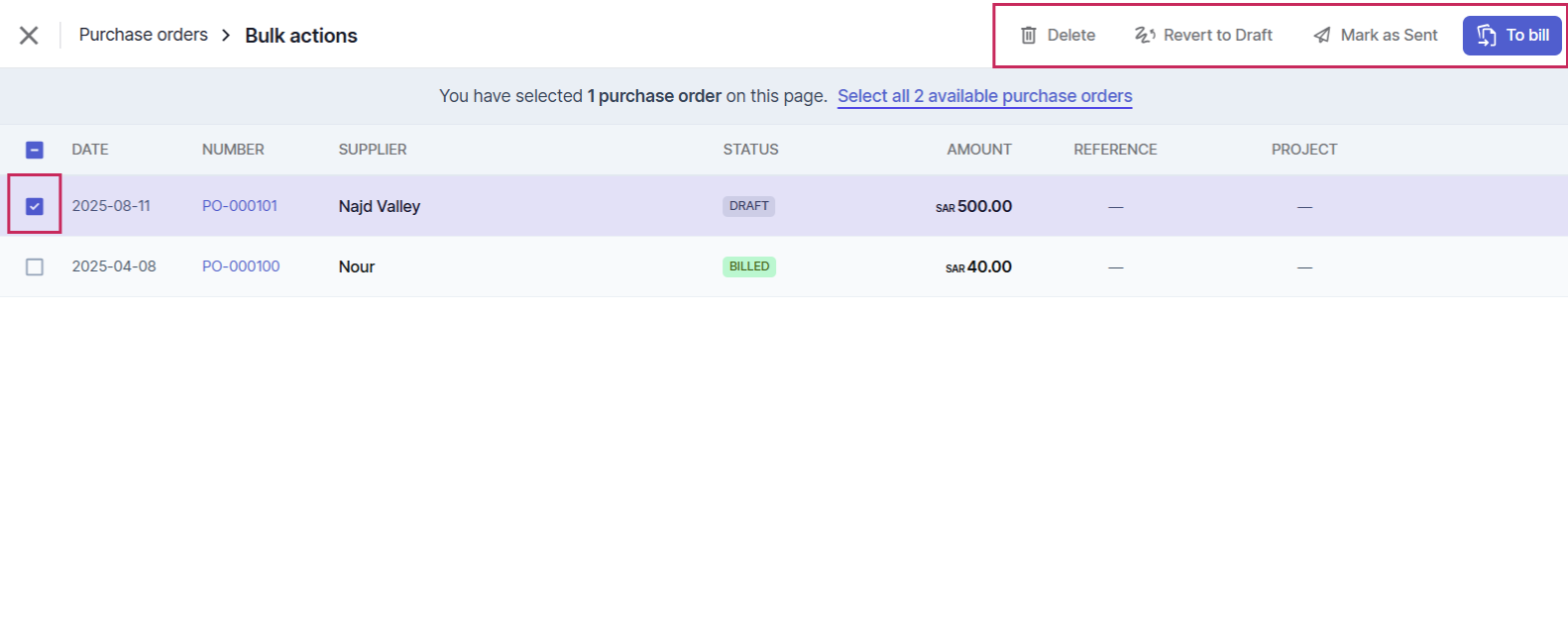Uncheck the PO-000101 row checkbox
Image resolution: width=1568 pixels, height=636 pixels.
pyautogui.click(x=35, y=206)
